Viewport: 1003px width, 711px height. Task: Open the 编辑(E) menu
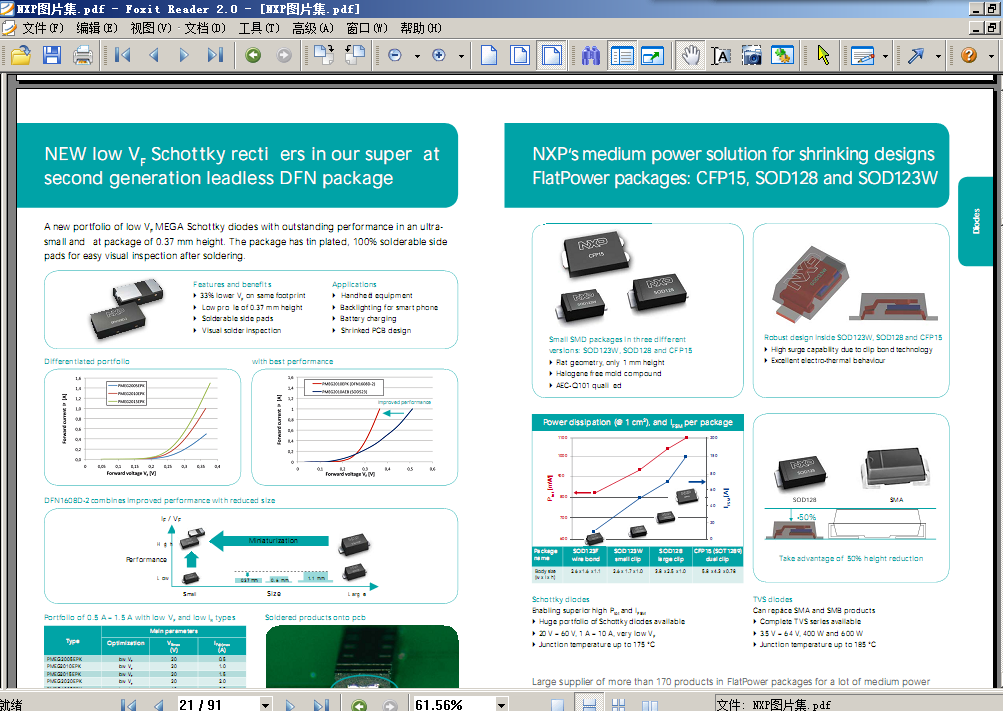97,28
